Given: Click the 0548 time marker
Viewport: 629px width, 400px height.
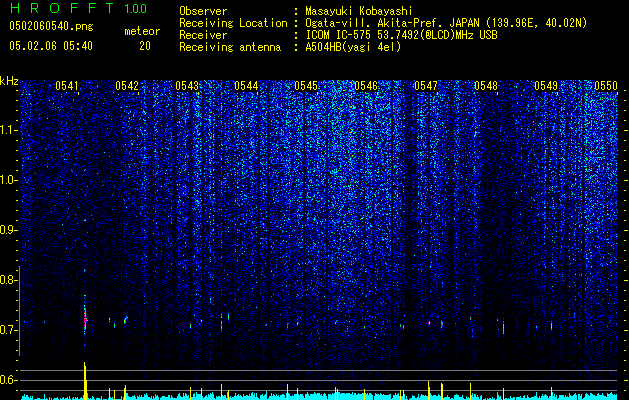Looking at the screenshot, I should tap(486, 86).
